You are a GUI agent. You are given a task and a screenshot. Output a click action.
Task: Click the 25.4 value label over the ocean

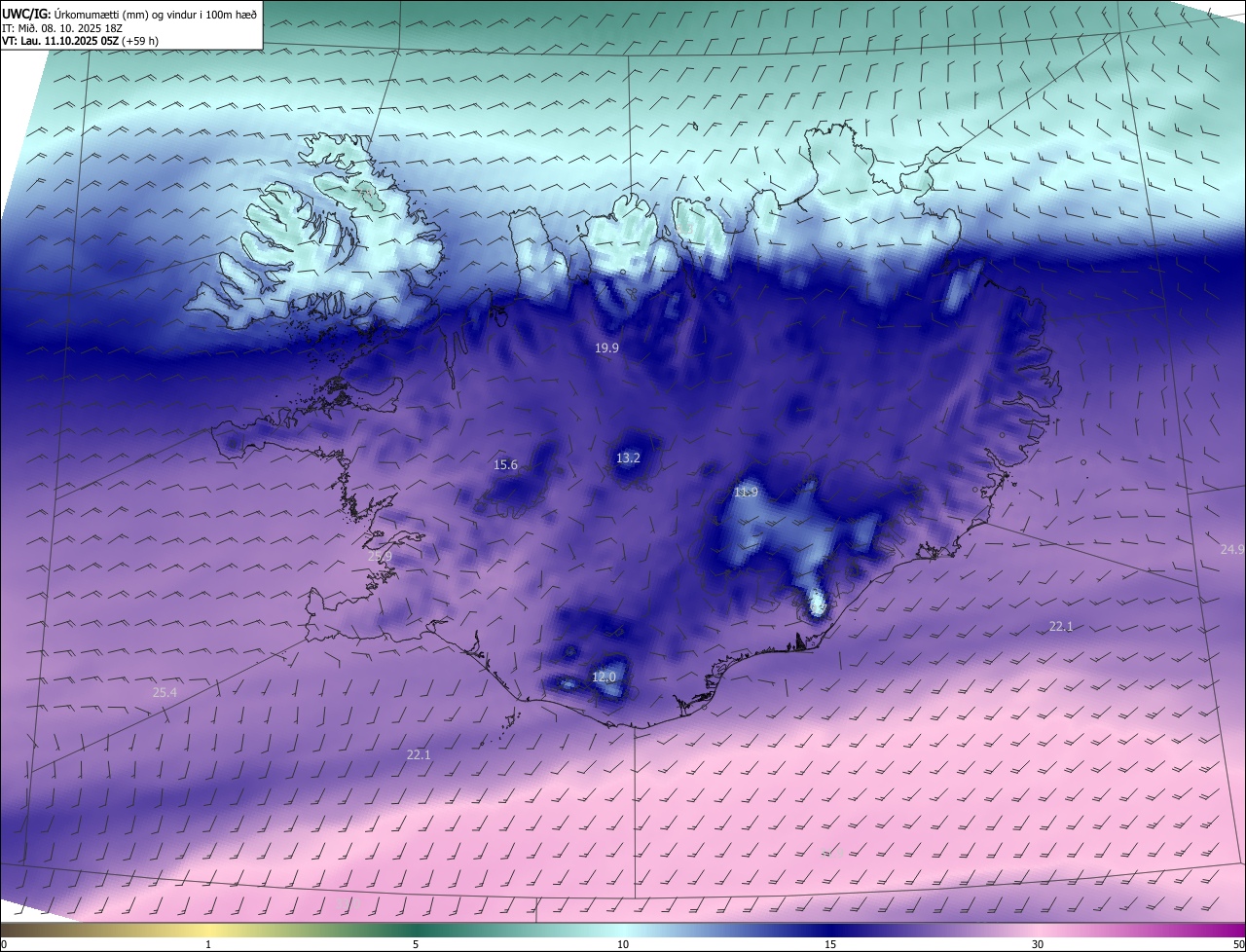165,693
